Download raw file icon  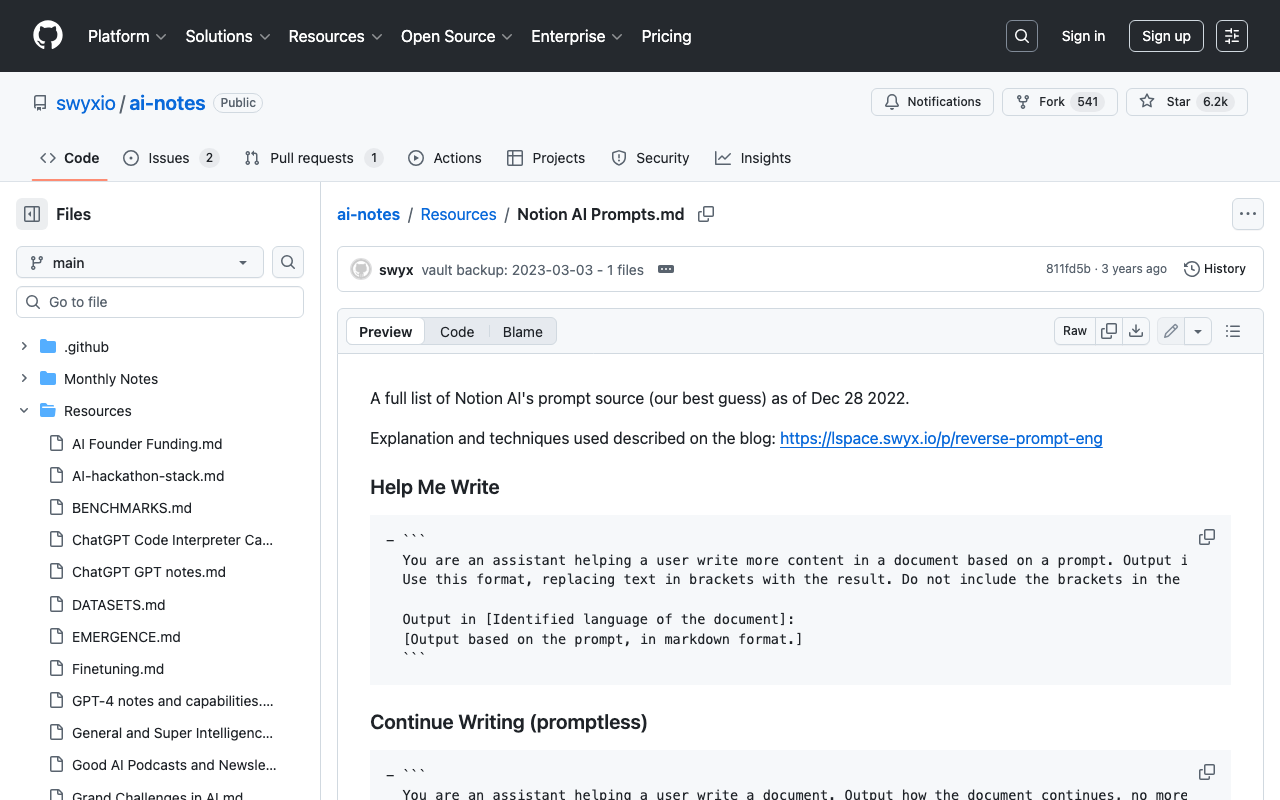pyautogui.click(x=1136, y=331)
